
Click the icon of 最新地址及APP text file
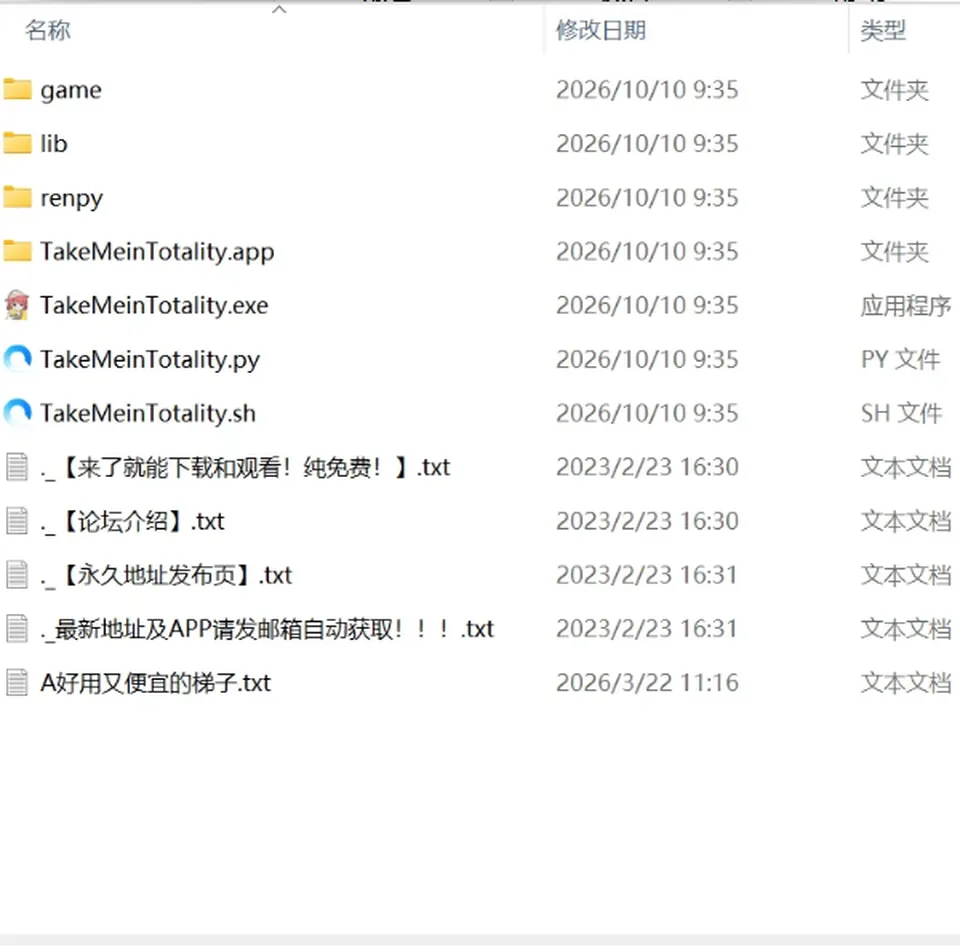coord(17,629)
